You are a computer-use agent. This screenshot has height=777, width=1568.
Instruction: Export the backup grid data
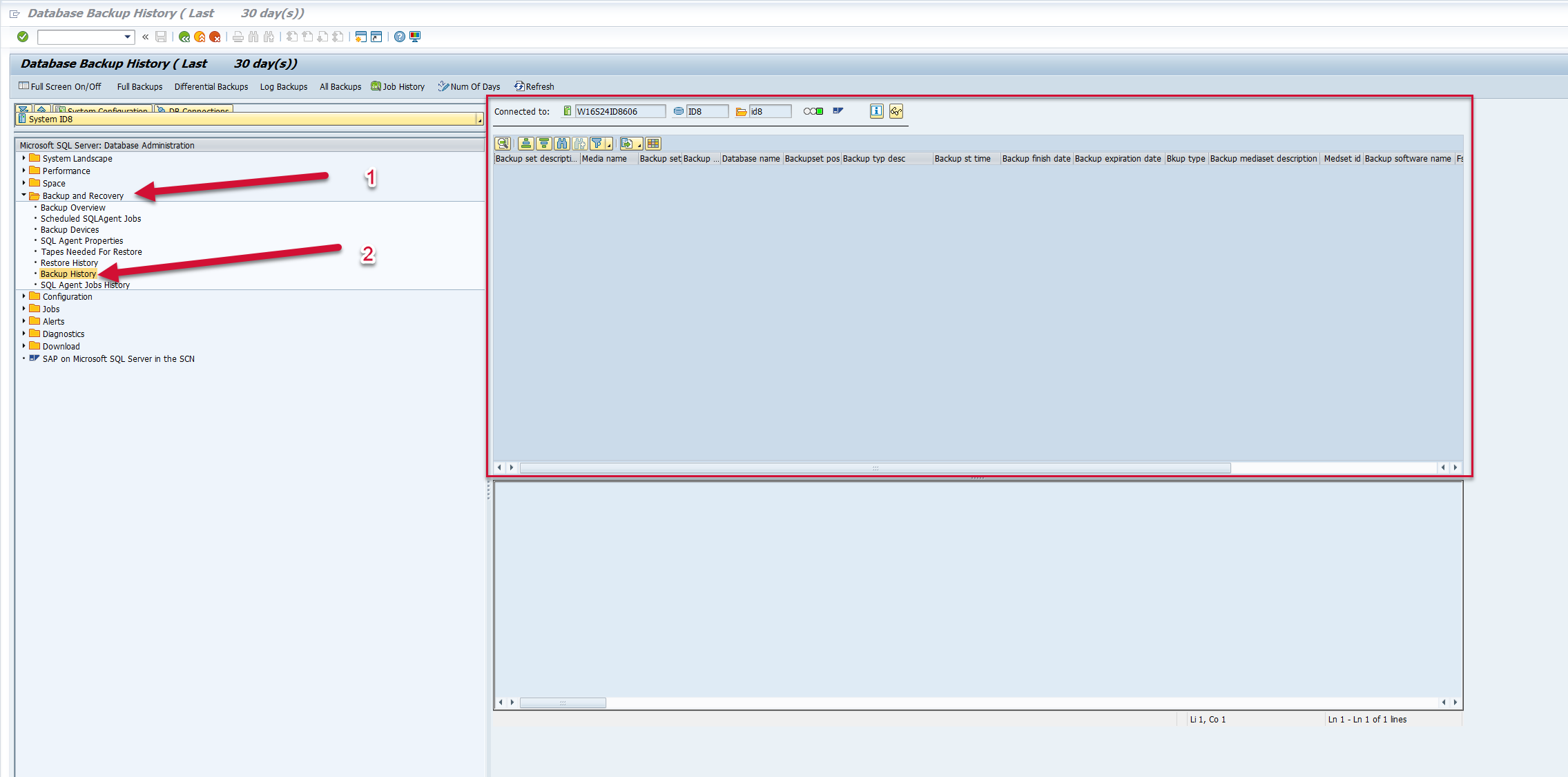pos(627,144)
